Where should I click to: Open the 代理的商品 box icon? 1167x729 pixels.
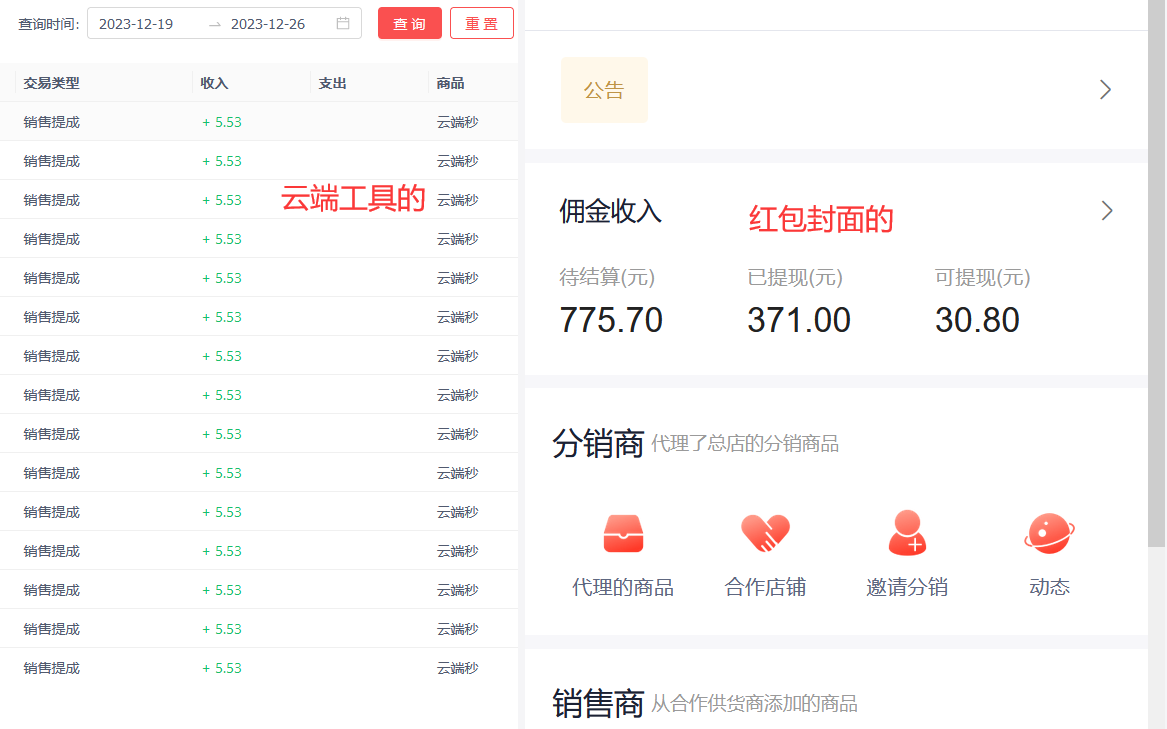pos(622,533)
